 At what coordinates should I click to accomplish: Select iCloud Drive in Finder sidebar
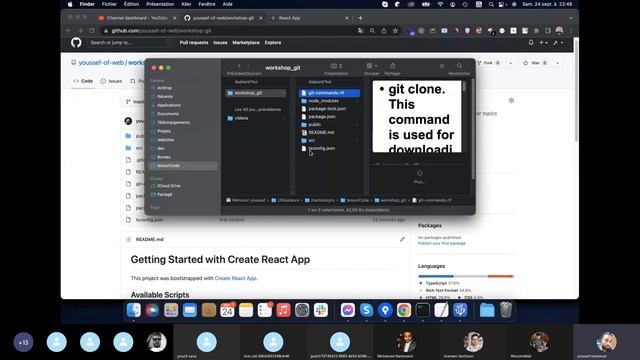tap(169, 186)
